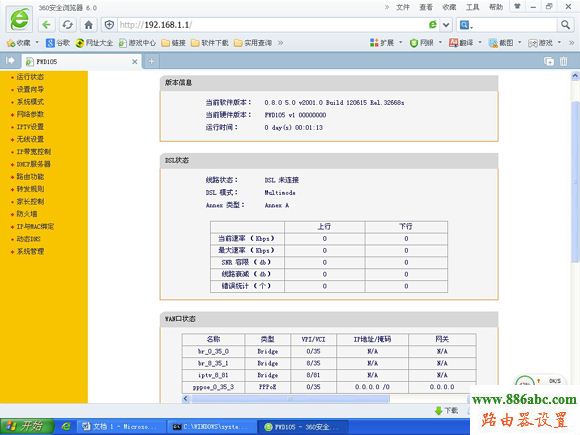Click the browser back arrow button
Viewport: 580px width, 435px height.
(x=46, y=25)
